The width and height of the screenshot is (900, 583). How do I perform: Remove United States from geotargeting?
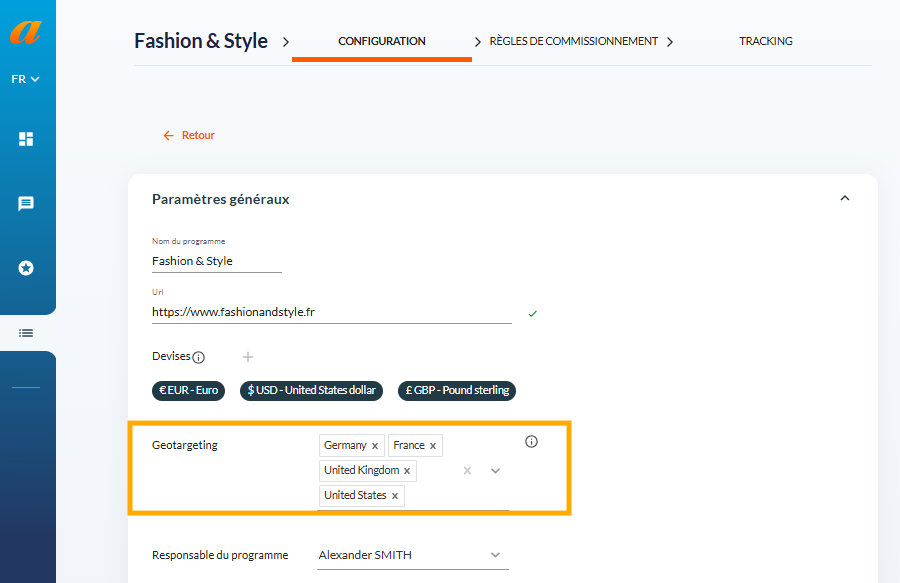[x=395, y=496]
